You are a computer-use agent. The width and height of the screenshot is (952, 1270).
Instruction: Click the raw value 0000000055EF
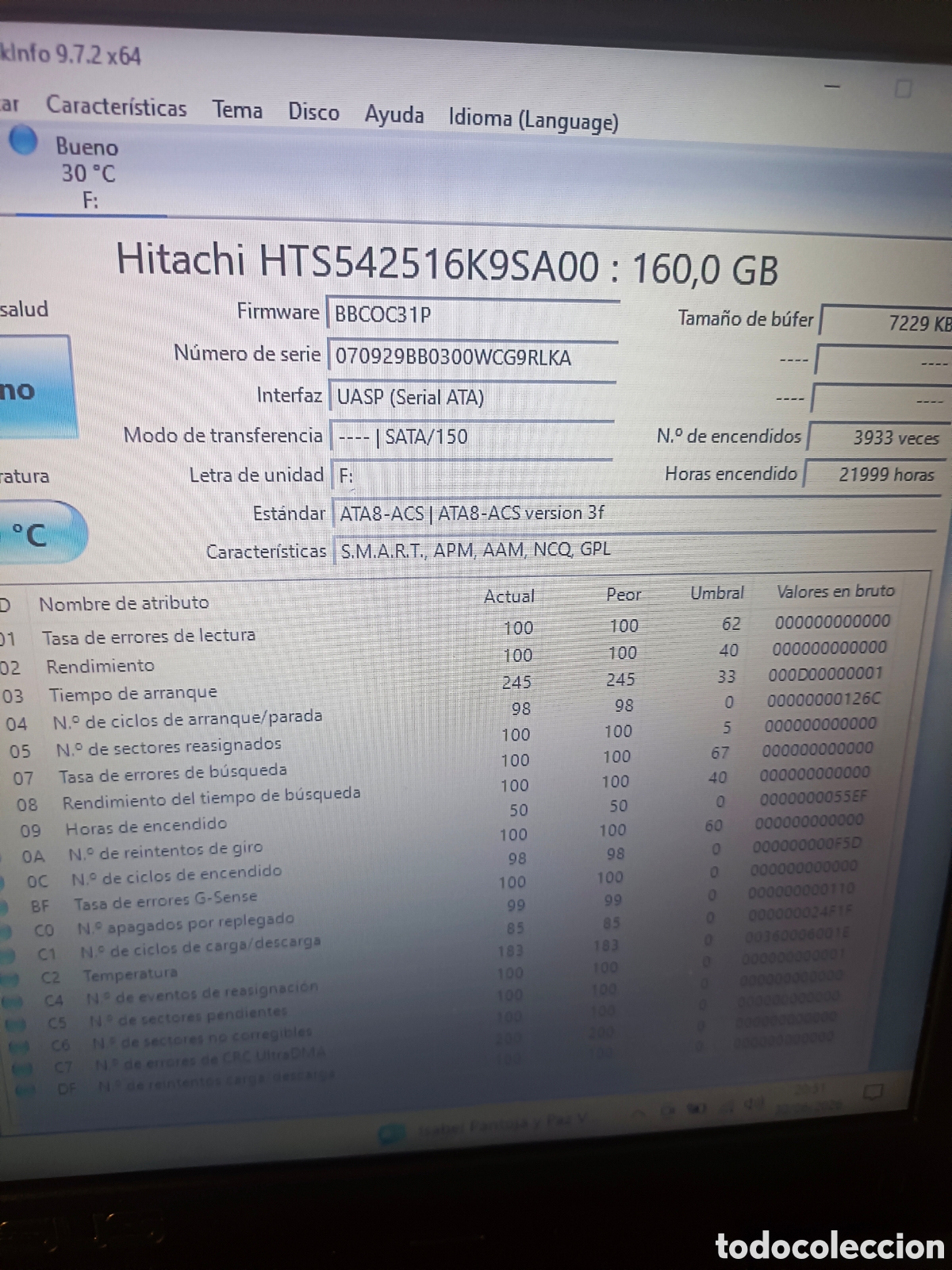(813, 796)
